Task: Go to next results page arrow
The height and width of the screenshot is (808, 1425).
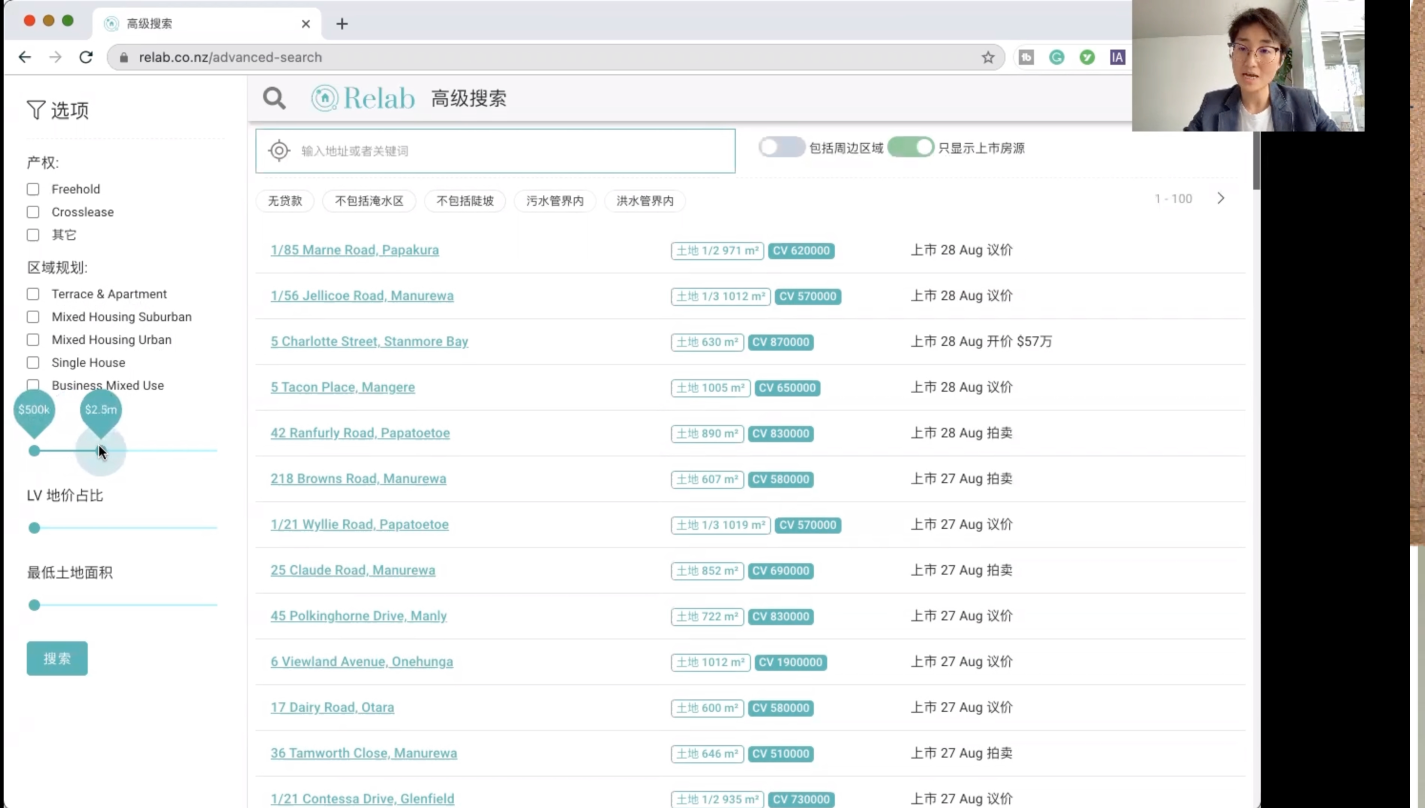Action: (1220, 199)
